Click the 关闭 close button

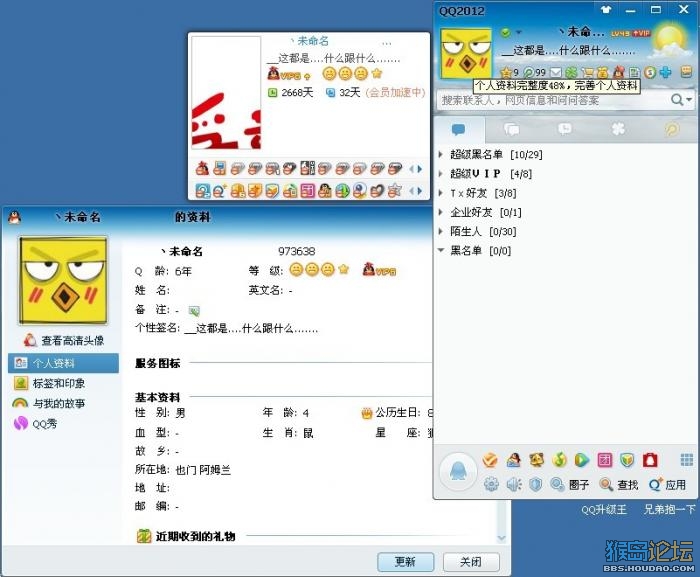click(471, 562)
